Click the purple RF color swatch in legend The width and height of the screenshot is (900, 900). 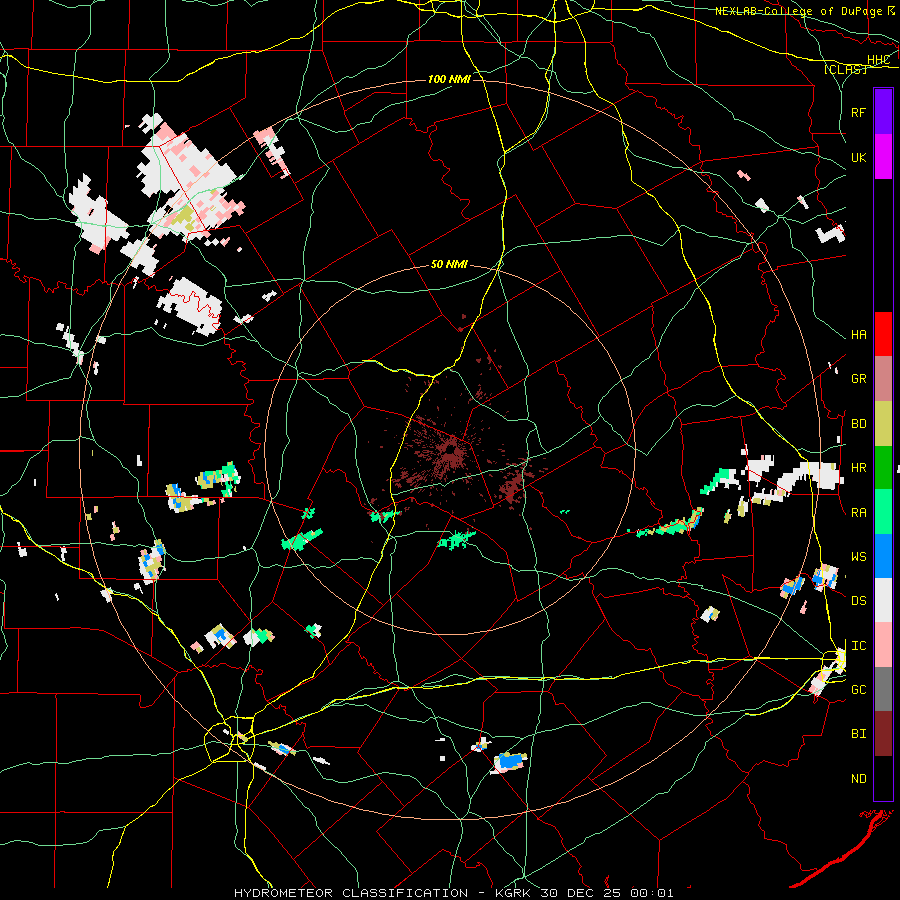click(x=883, y=112)
